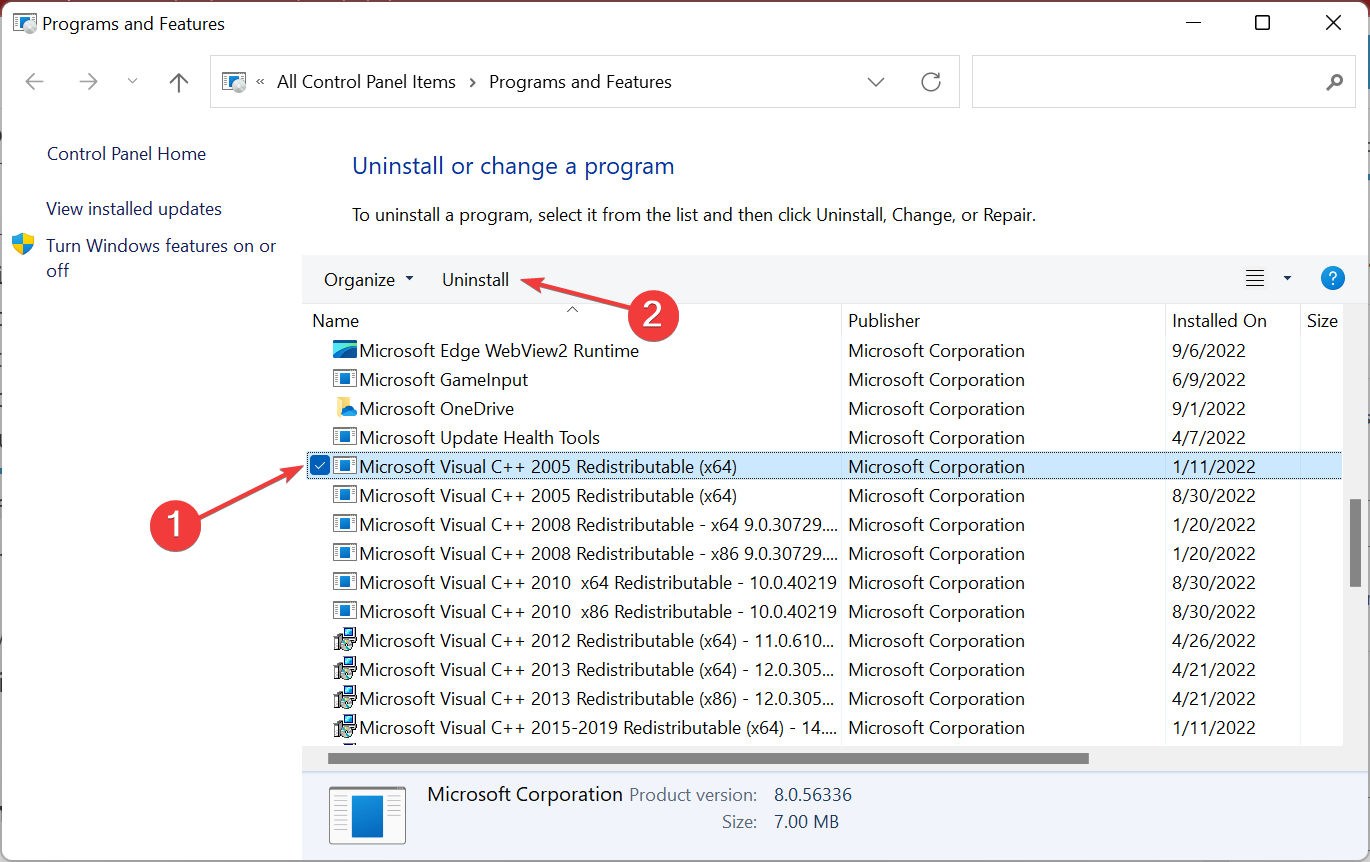Image resolution: width=1370 pixels, height=862 pixels.
Task: Click the shield icon beside Windows features
Action: (23, 245)
